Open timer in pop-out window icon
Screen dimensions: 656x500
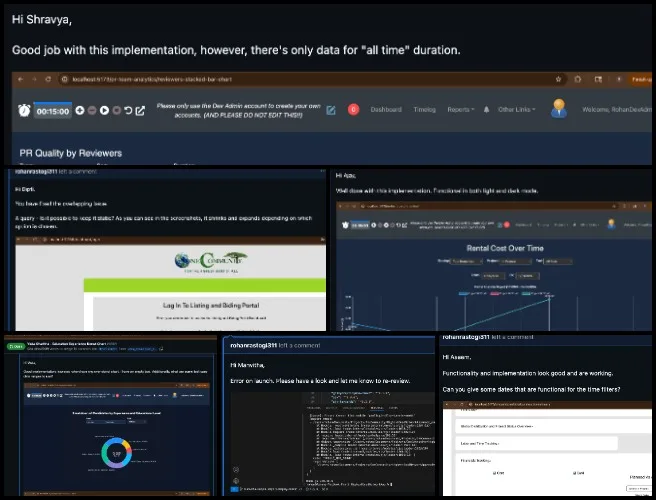[139, 111]
